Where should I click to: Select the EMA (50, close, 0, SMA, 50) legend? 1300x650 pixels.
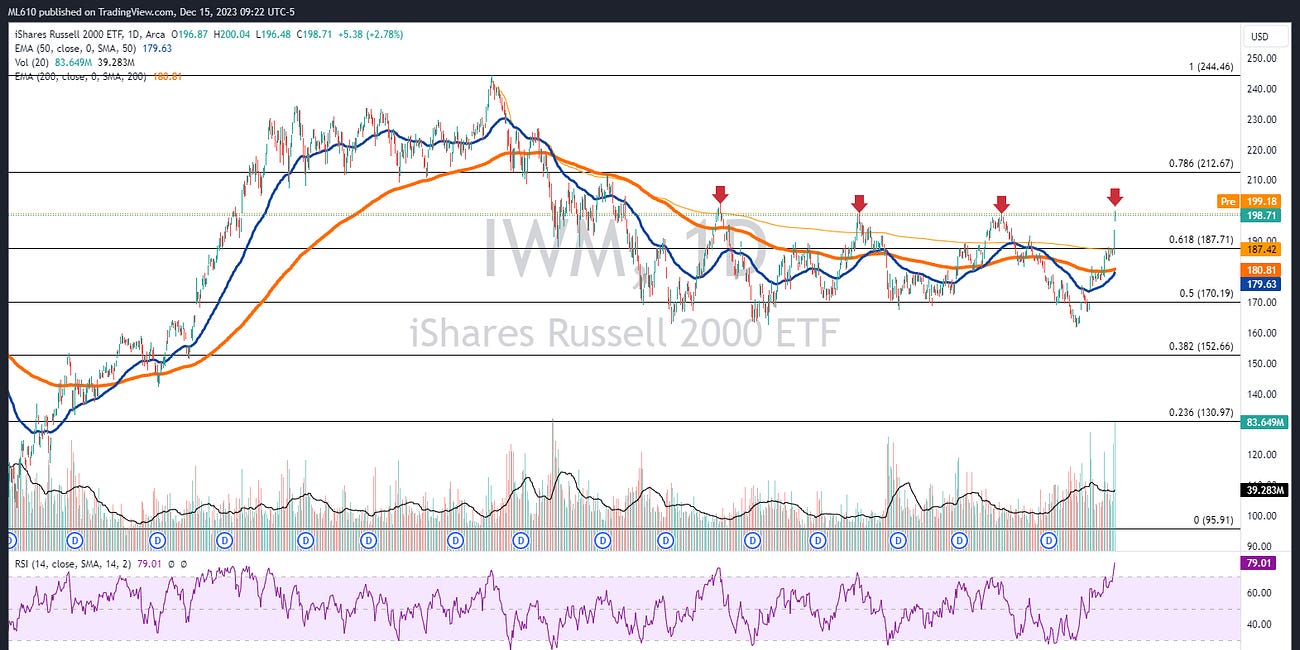[x=76, y=47]
